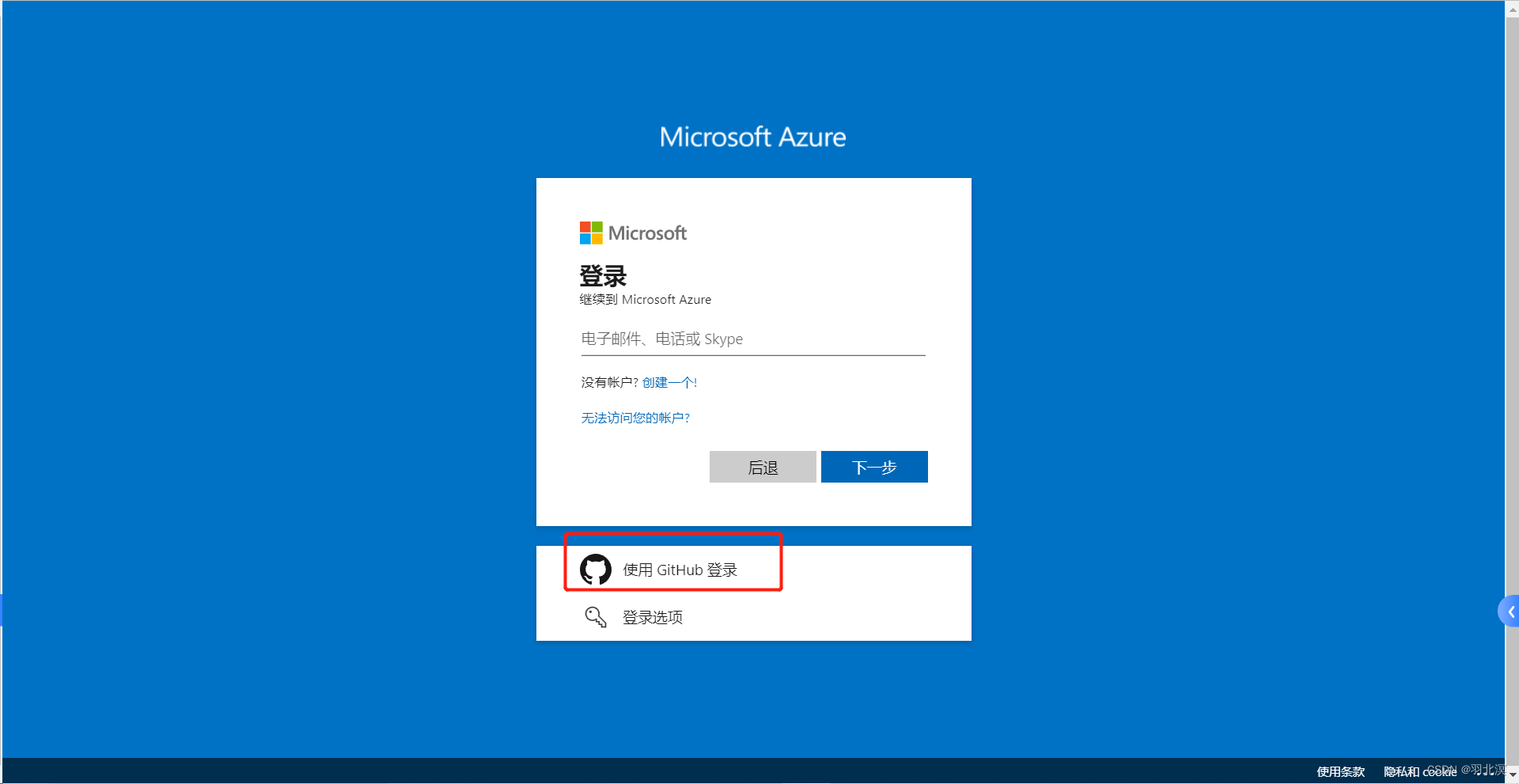The image size is (1519, 784).
Task: Click the 后退 (Back) button
Action: (x=763, y=467)
